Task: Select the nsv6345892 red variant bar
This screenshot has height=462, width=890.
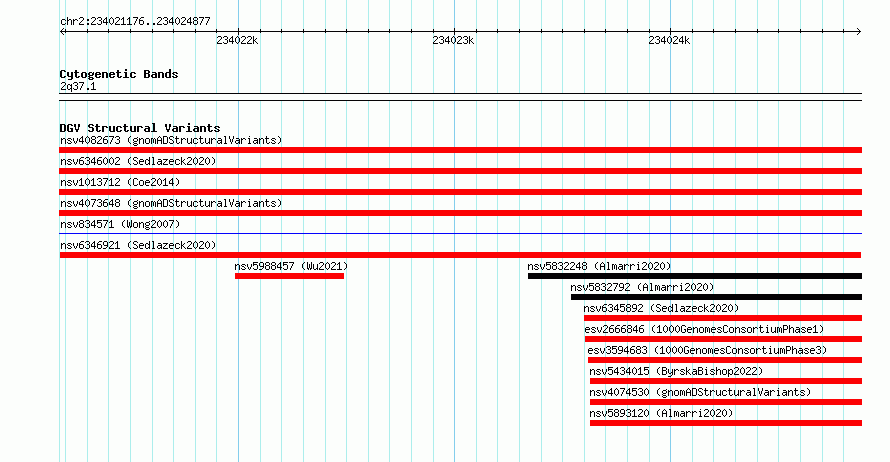Action: coord(723,318)
